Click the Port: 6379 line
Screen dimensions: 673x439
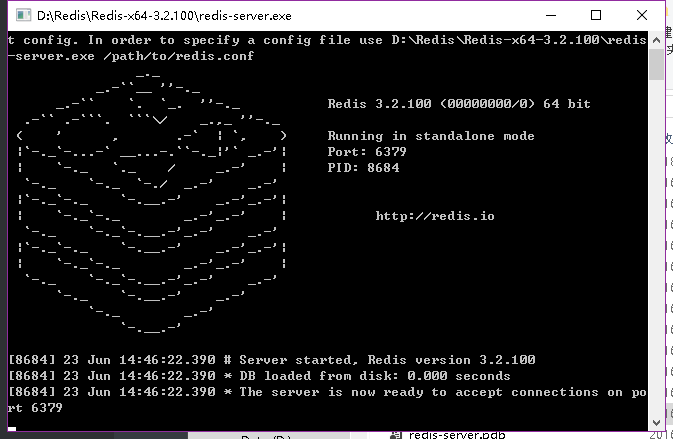pyautogui.click(x=367, y=152)
